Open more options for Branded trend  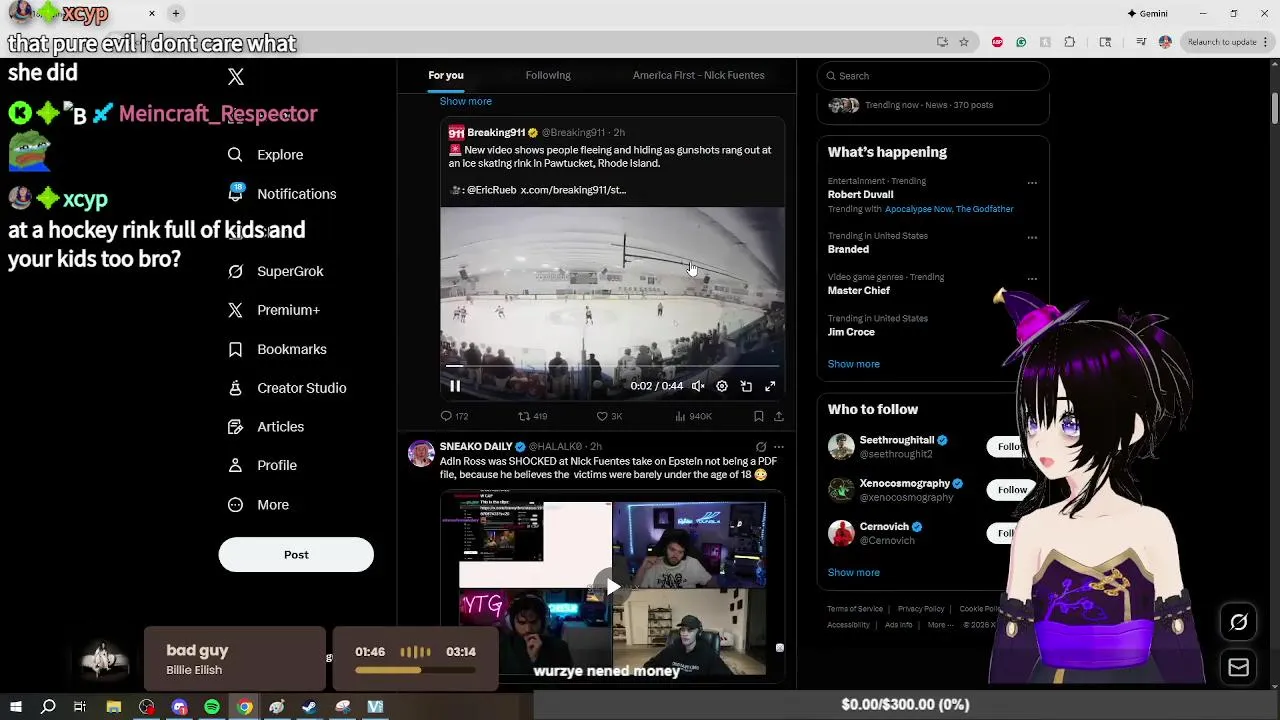coord(1032,238)
